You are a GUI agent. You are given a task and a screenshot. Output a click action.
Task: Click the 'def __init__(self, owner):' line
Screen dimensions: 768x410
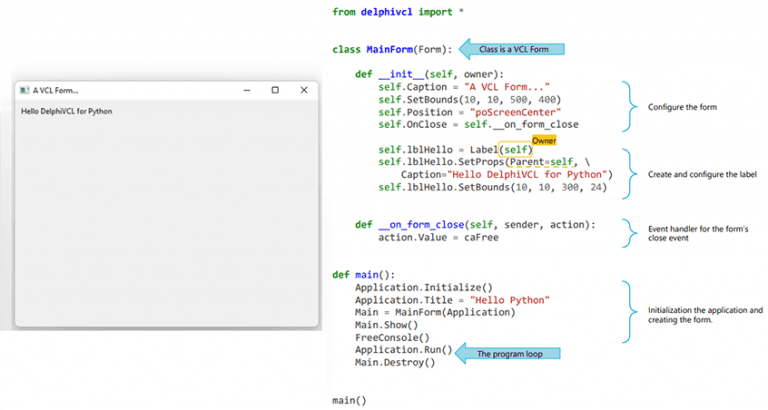click(x=430, y=74)
